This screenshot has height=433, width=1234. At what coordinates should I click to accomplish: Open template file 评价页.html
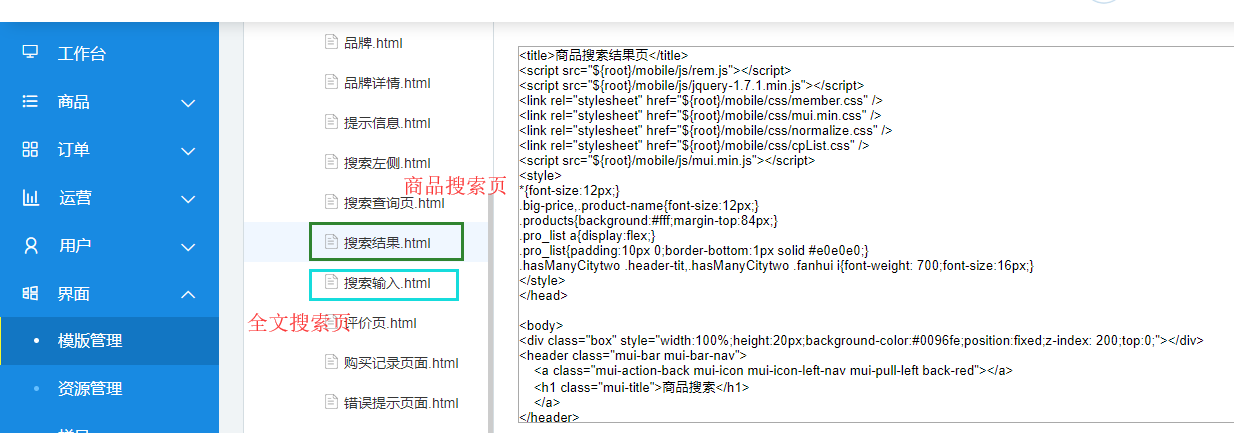pyautogui.click(x=380, y=322)
